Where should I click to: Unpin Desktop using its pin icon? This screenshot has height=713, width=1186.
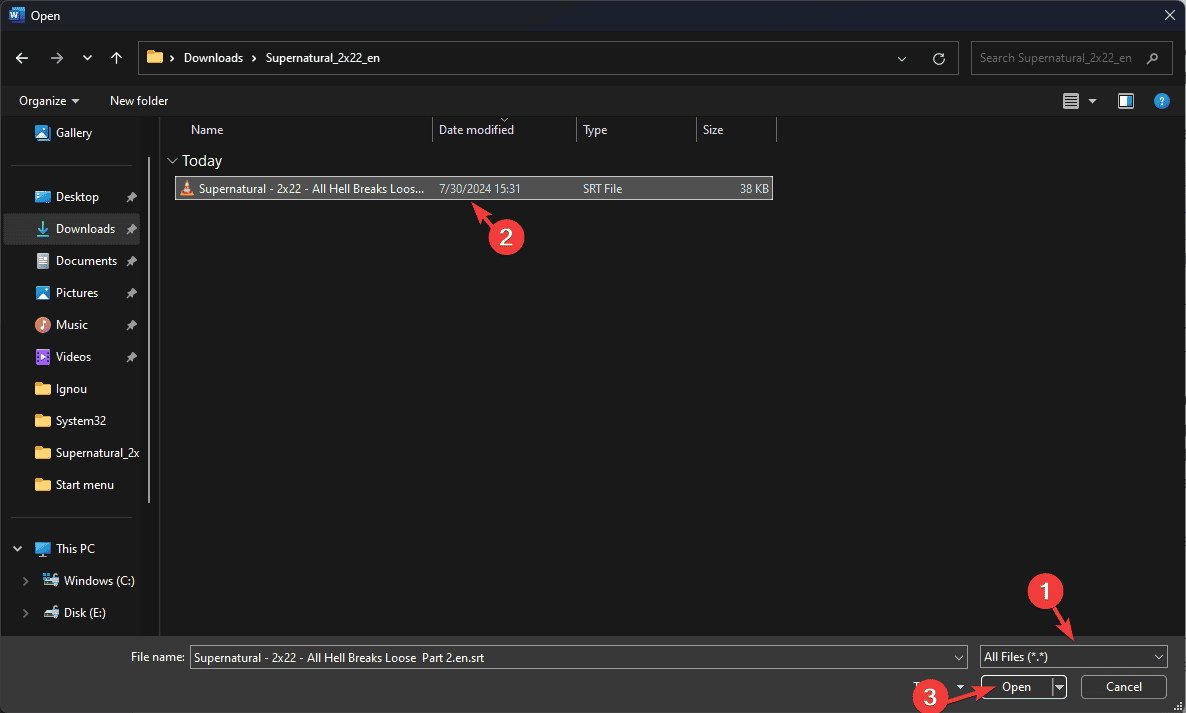pyautogui.click(x=132, y=197)
